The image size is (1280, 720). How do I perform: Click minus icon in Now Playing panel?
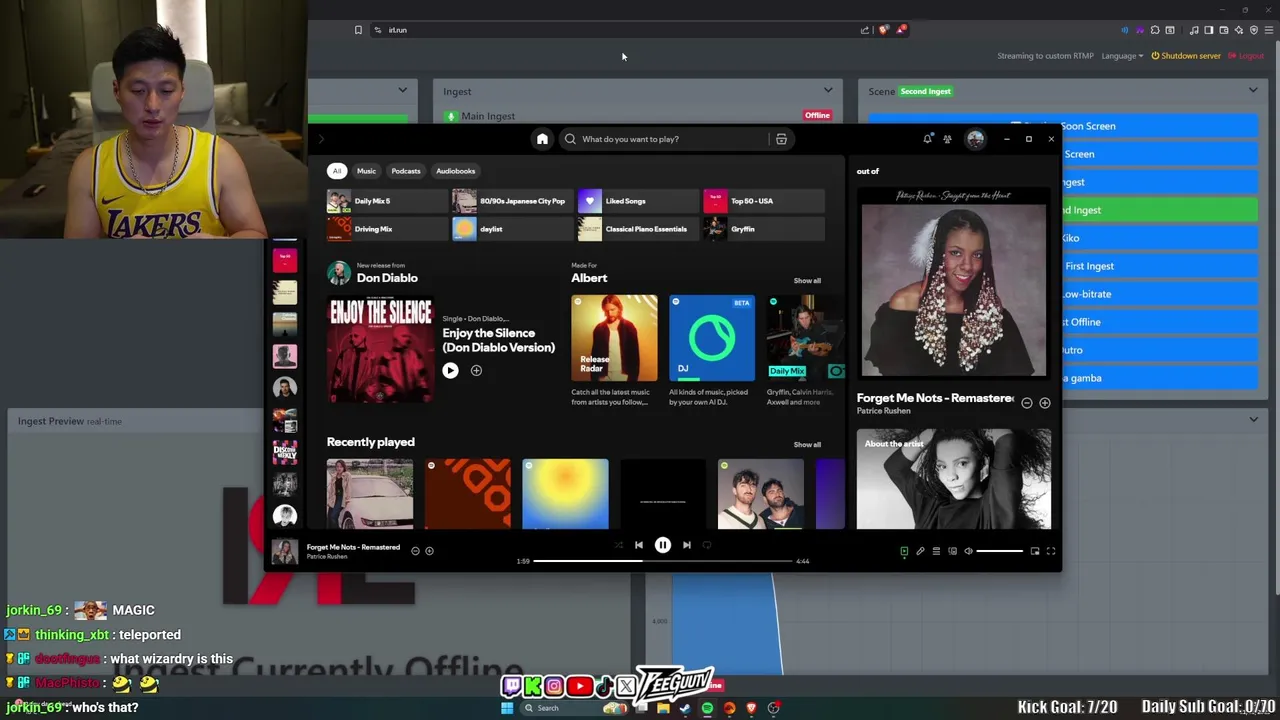pos(1027,403)
